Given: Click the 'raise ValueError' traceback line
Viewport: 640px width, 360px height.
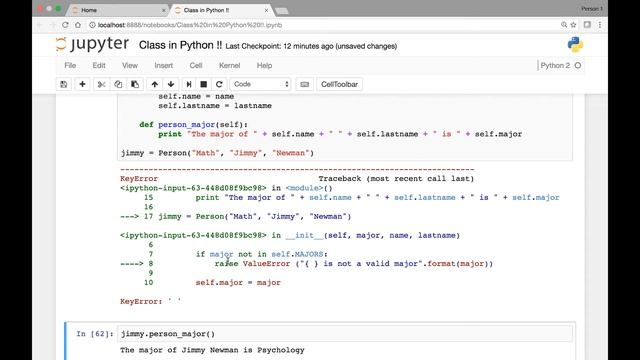Looking at the screenshot, I should pos(353,264).
